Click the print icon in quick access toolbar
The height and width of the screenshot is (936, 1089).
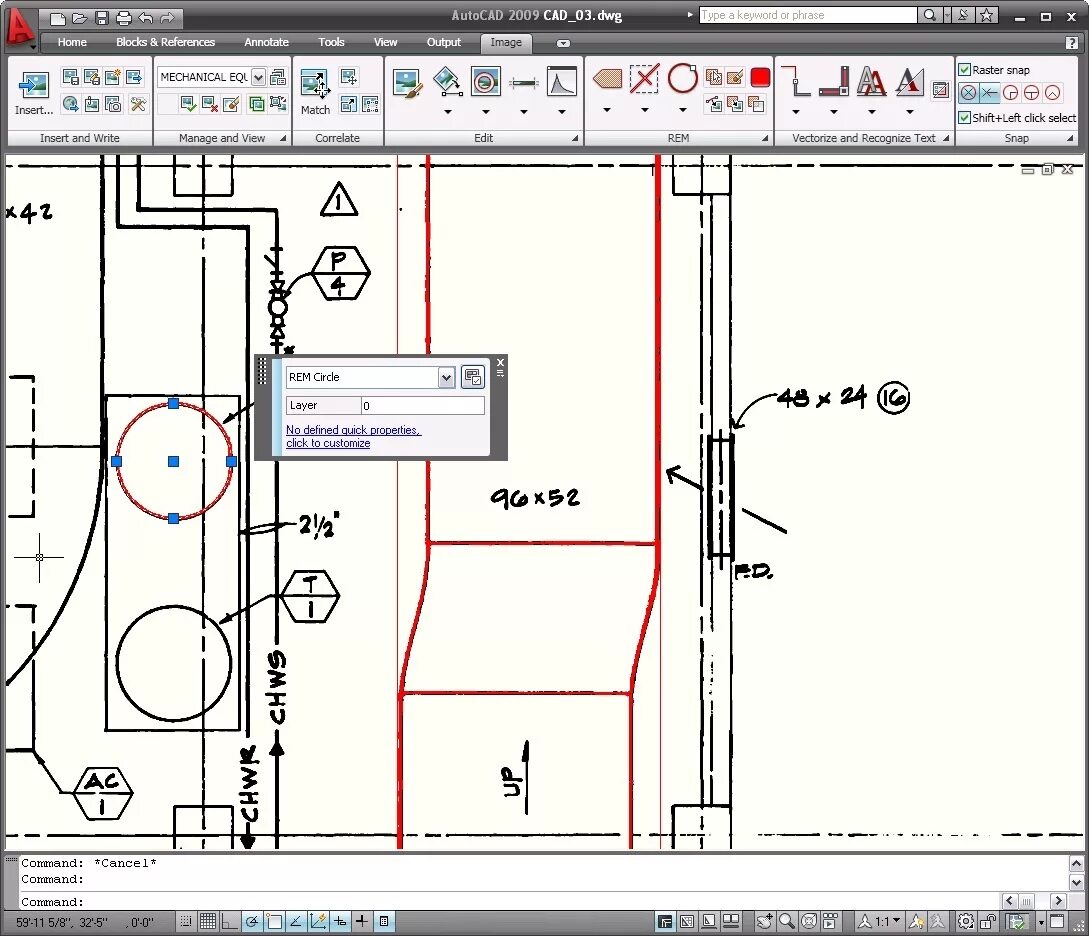coord(124,18)
